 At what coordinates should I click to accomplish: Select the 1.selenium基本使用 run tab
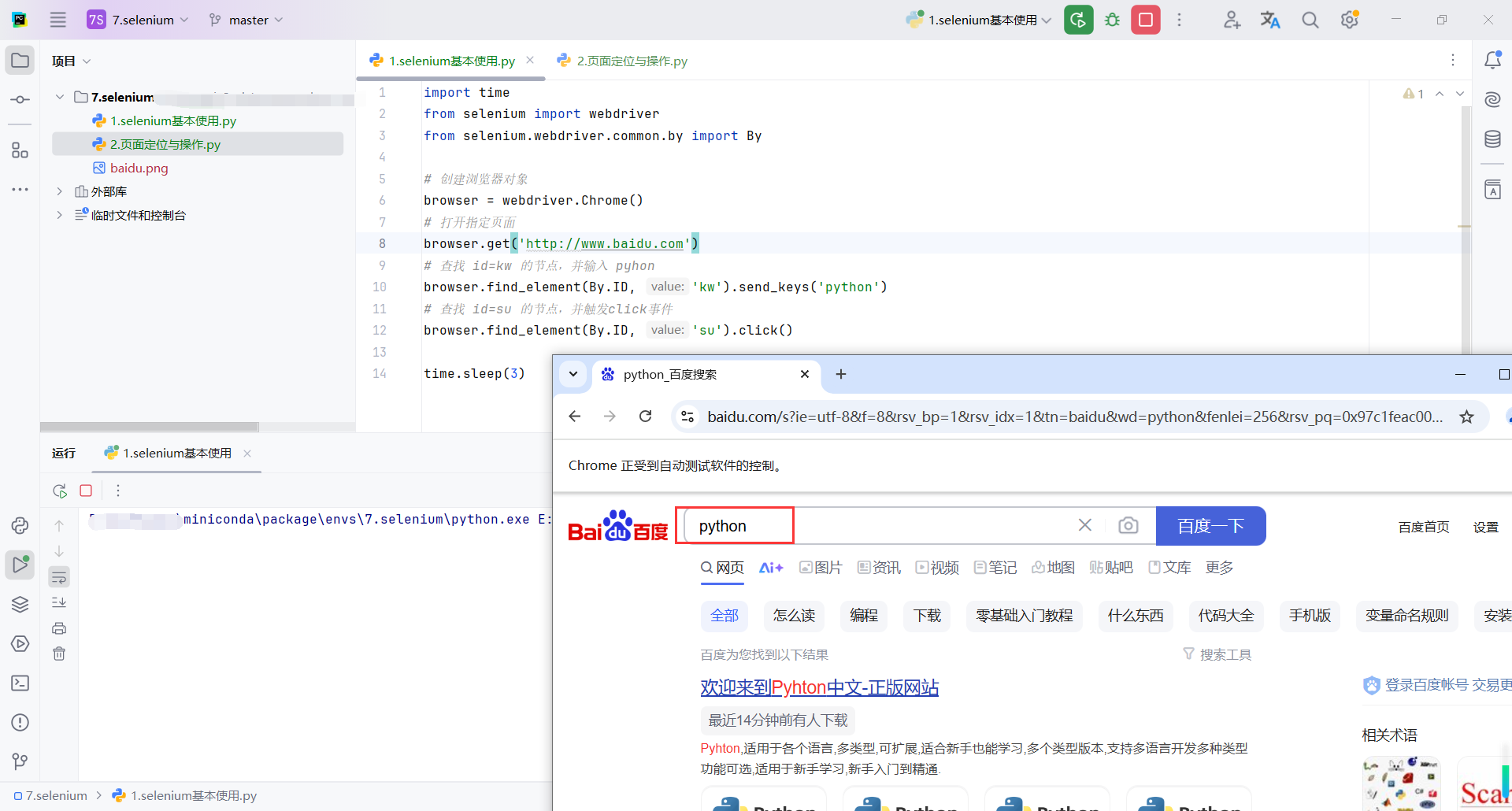[178, 453]
